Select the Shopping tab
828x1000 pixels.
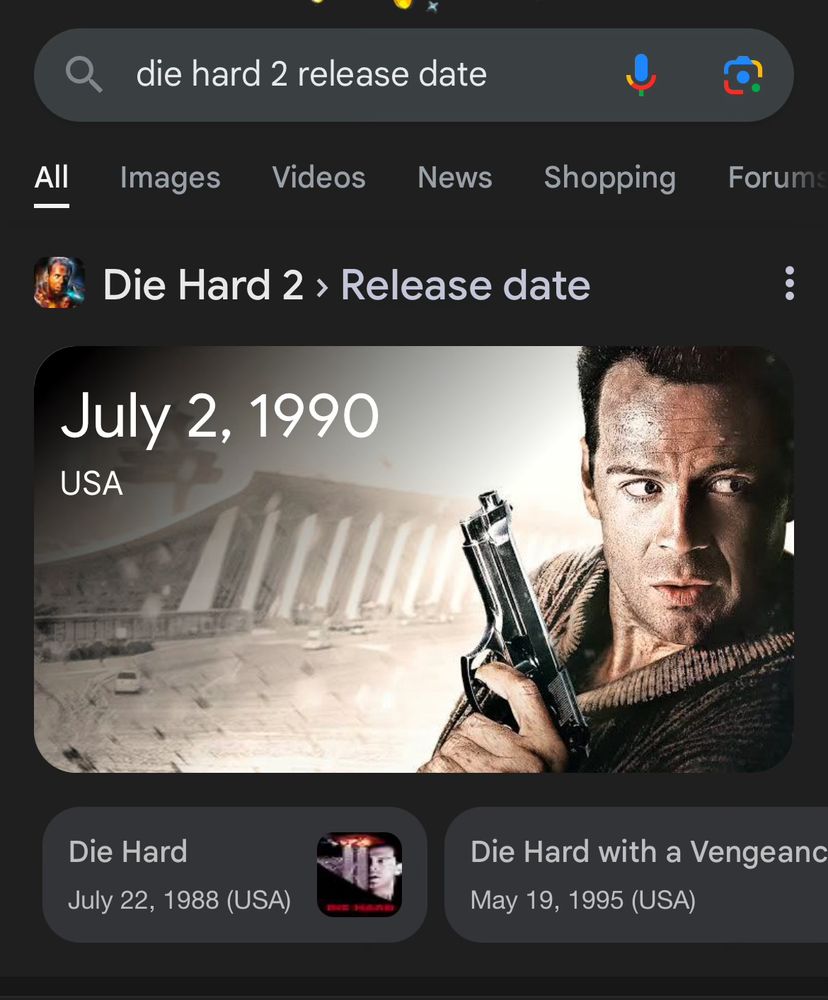pyautogui.click(x=610, y=178)
